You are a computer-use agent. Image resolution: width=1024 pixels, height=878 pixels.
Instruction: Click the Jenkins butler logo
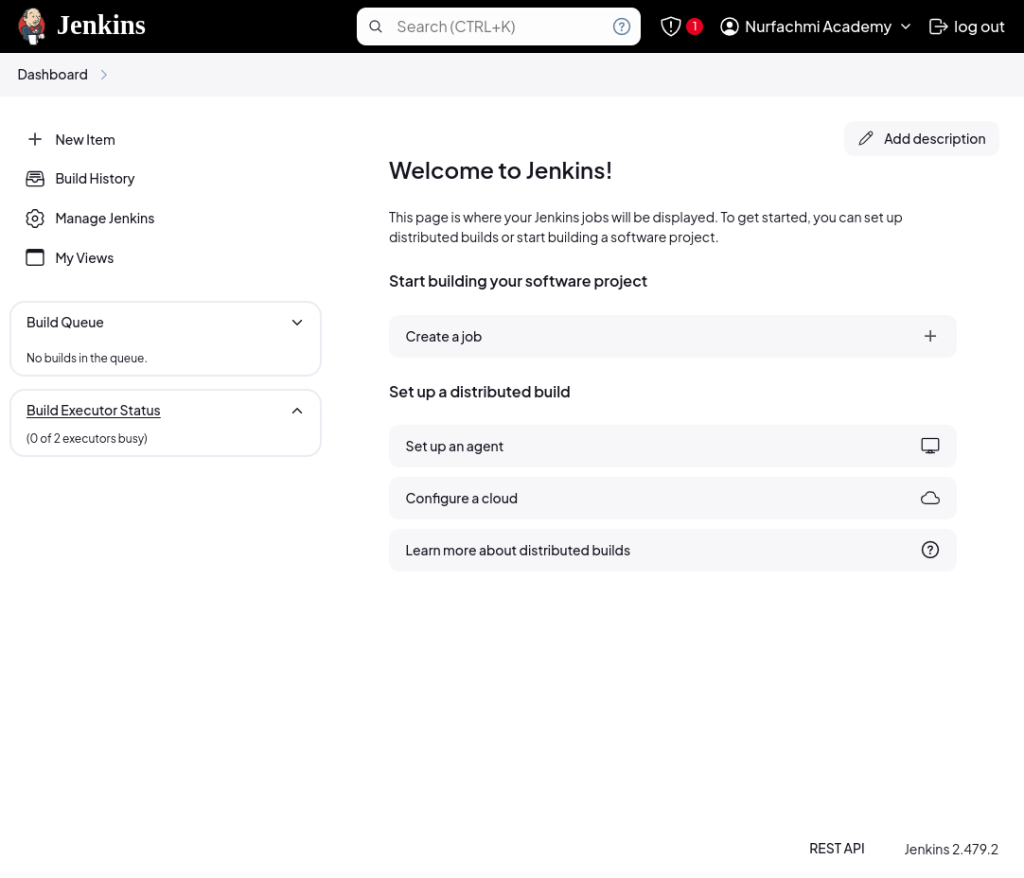coord(31,26)
